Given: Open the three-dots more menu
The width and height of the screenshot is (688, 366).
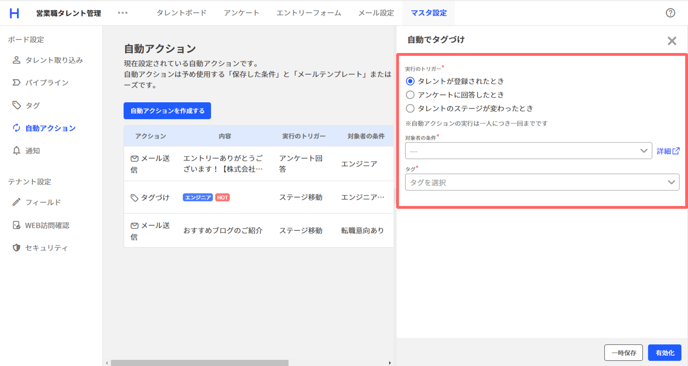Looking at the screenshot, I should (122, 13).
